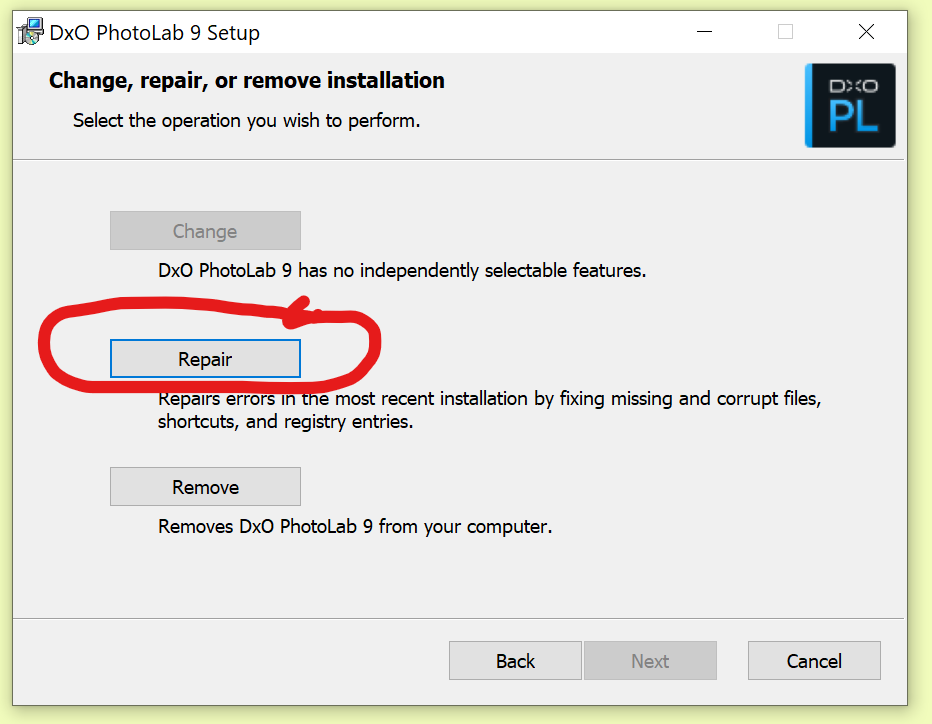Close the setup window
The width and height of the screenshot is (932, 724).
pos(866,32)
